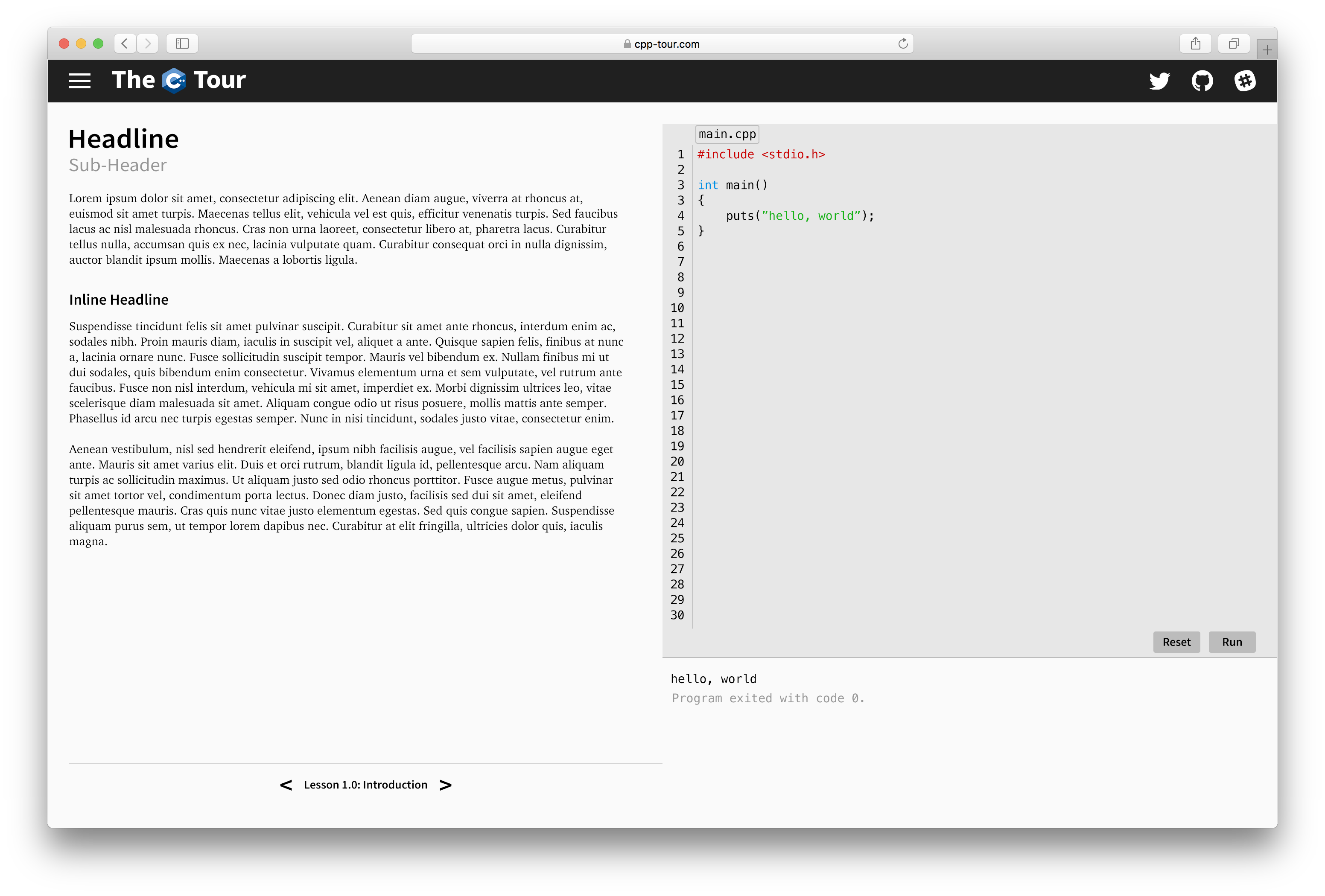Open Lesson 1.0: Introduction

365,785
